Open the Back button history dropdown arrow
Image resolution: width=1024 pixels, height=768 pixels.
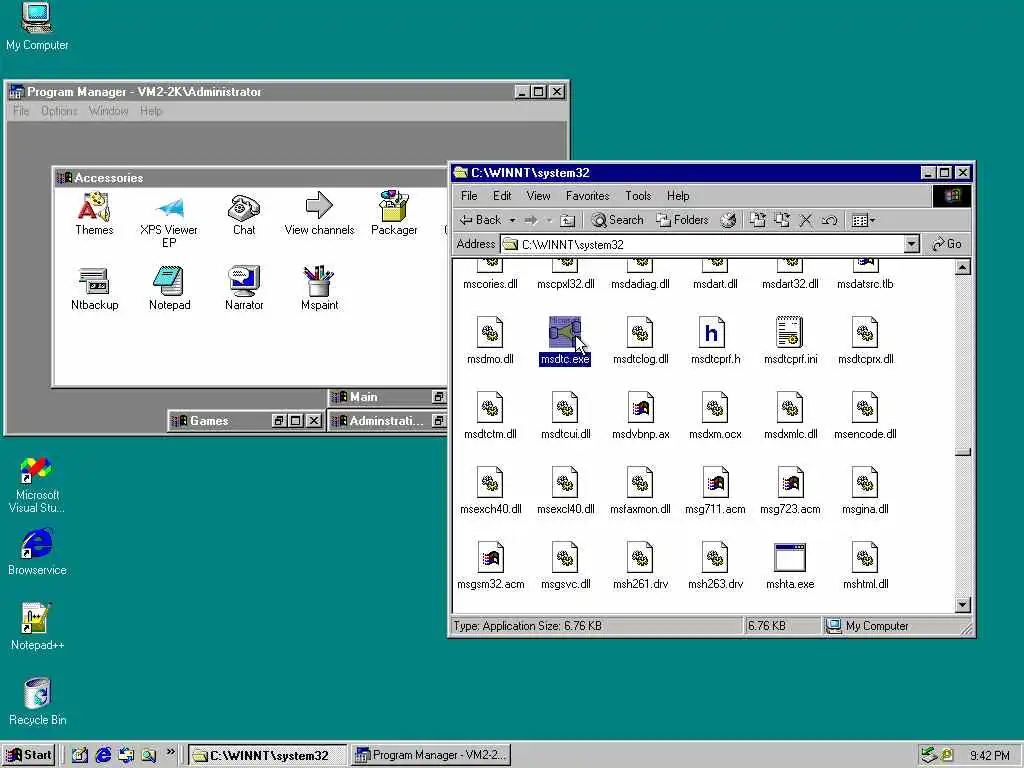pyautogui.click(x=512, y=221)
